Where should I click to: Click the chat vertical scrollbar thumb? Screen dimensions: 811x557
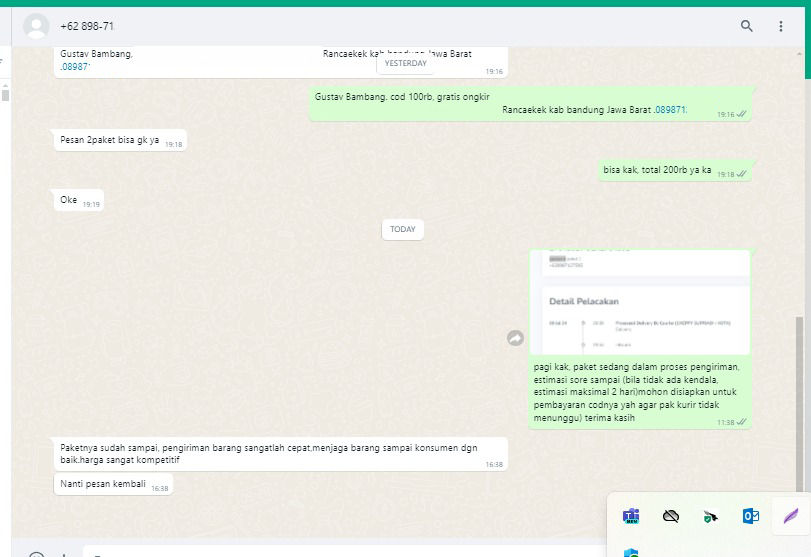tap(800, 403)
